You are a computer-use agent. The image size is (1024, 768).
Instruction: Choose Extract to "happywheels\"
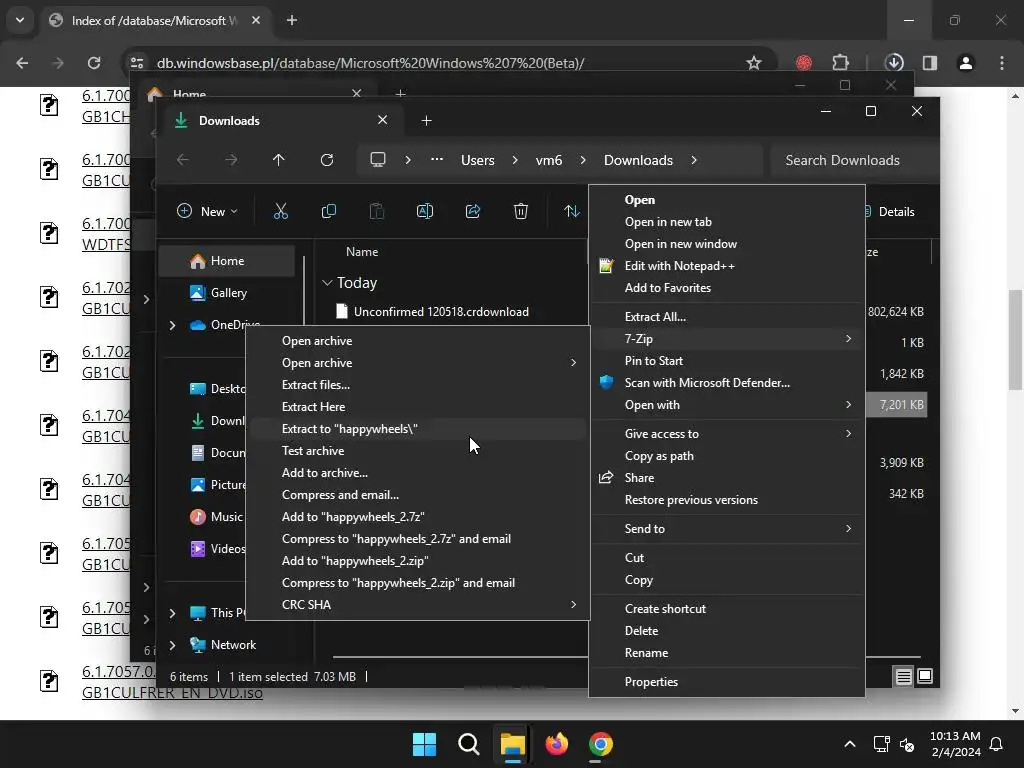(417, 428)
